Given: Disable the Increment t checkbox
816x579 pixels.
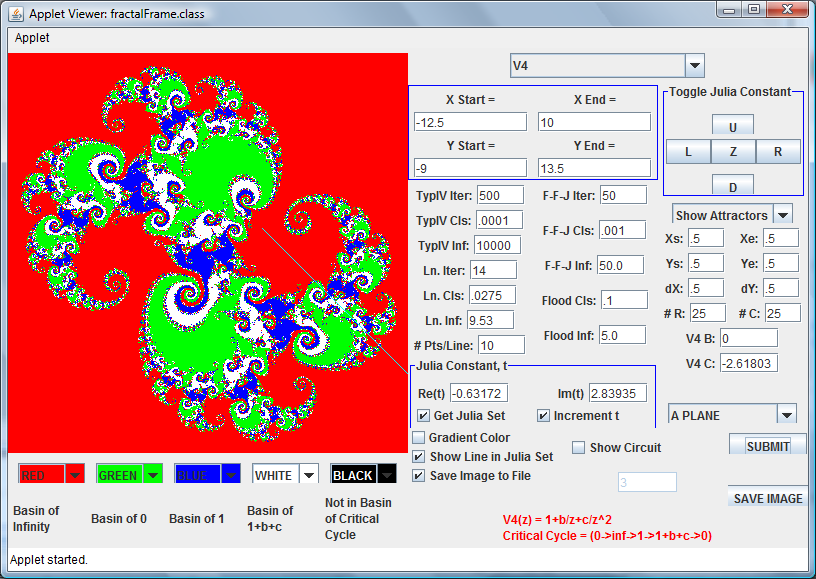Looking at the screenshot, I should 544,416.
